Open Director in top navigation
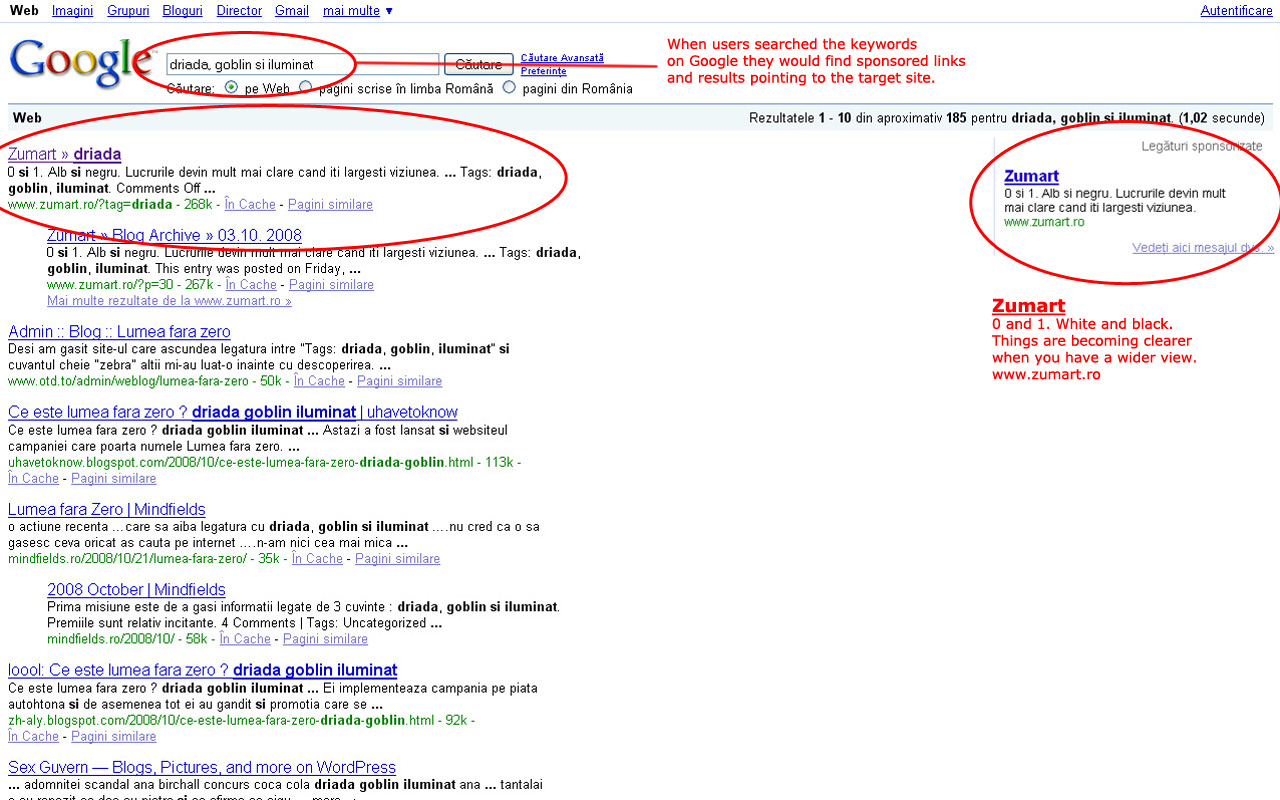 tap(239, 11)
